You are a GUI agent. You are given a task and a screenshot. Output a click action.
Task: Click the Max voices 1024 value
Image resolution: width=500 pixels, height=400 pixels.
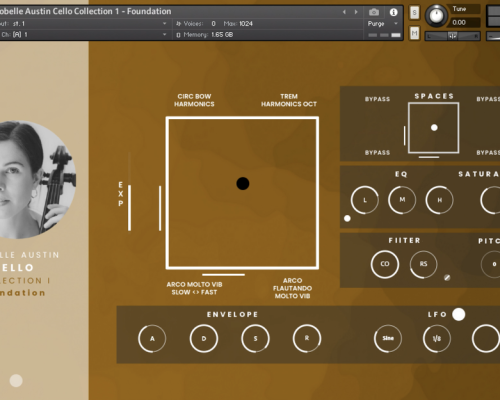click(x=246, y=24)
